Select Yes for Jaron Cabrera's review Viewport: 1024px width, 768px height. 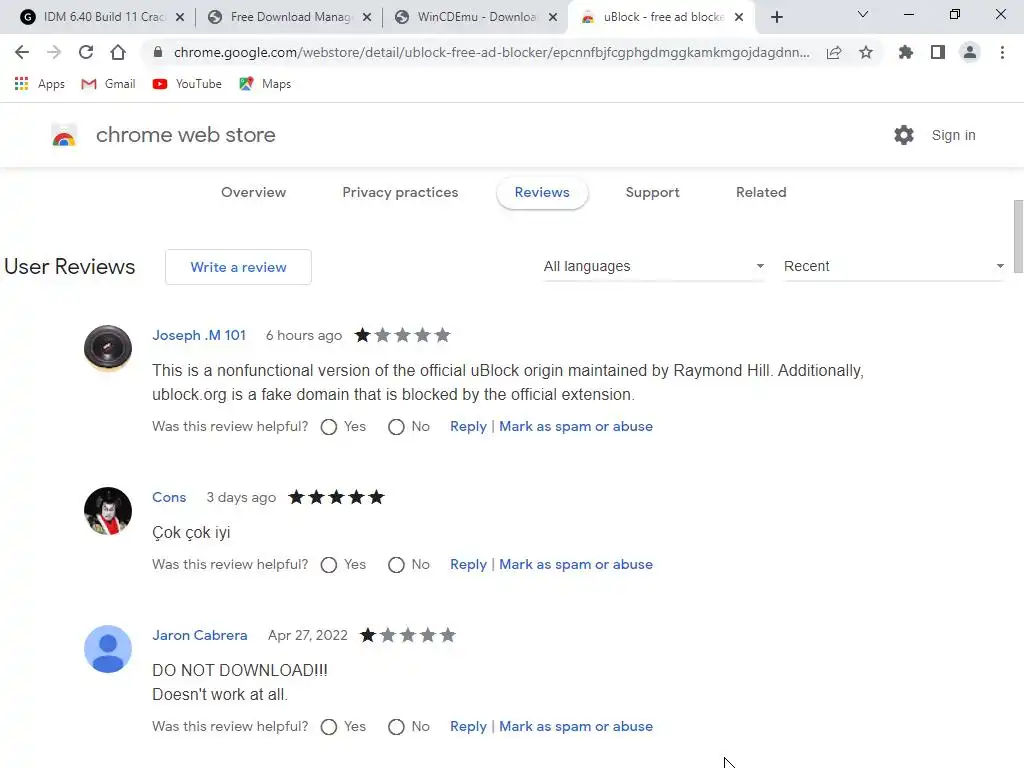pos(329,727)
